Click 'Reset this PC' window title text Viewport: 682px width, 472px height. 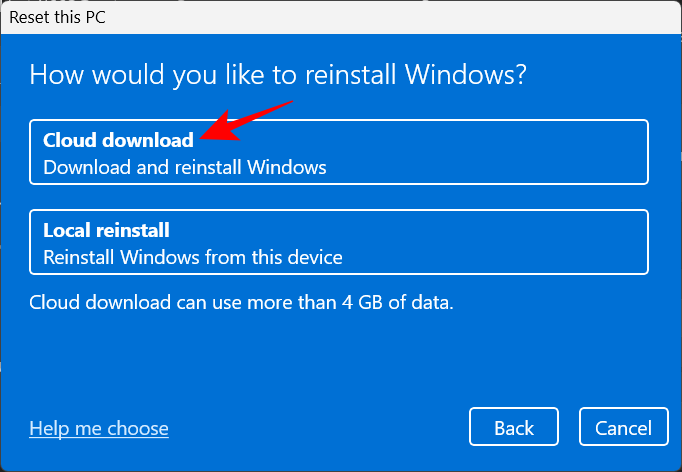[x=56, y=16]
